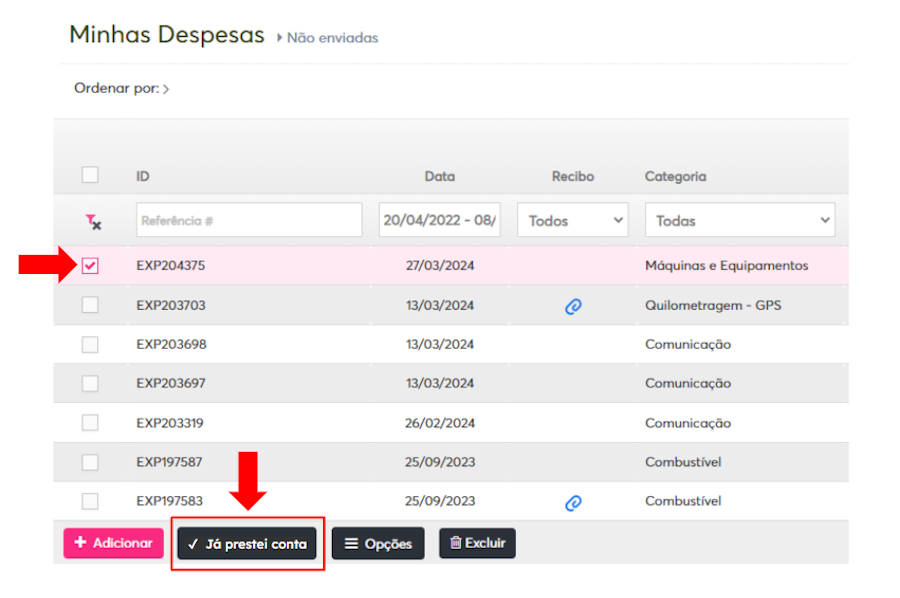View the receipt attachment on row EXP197583
Screen dimensions: 900x598
point(572,501)
